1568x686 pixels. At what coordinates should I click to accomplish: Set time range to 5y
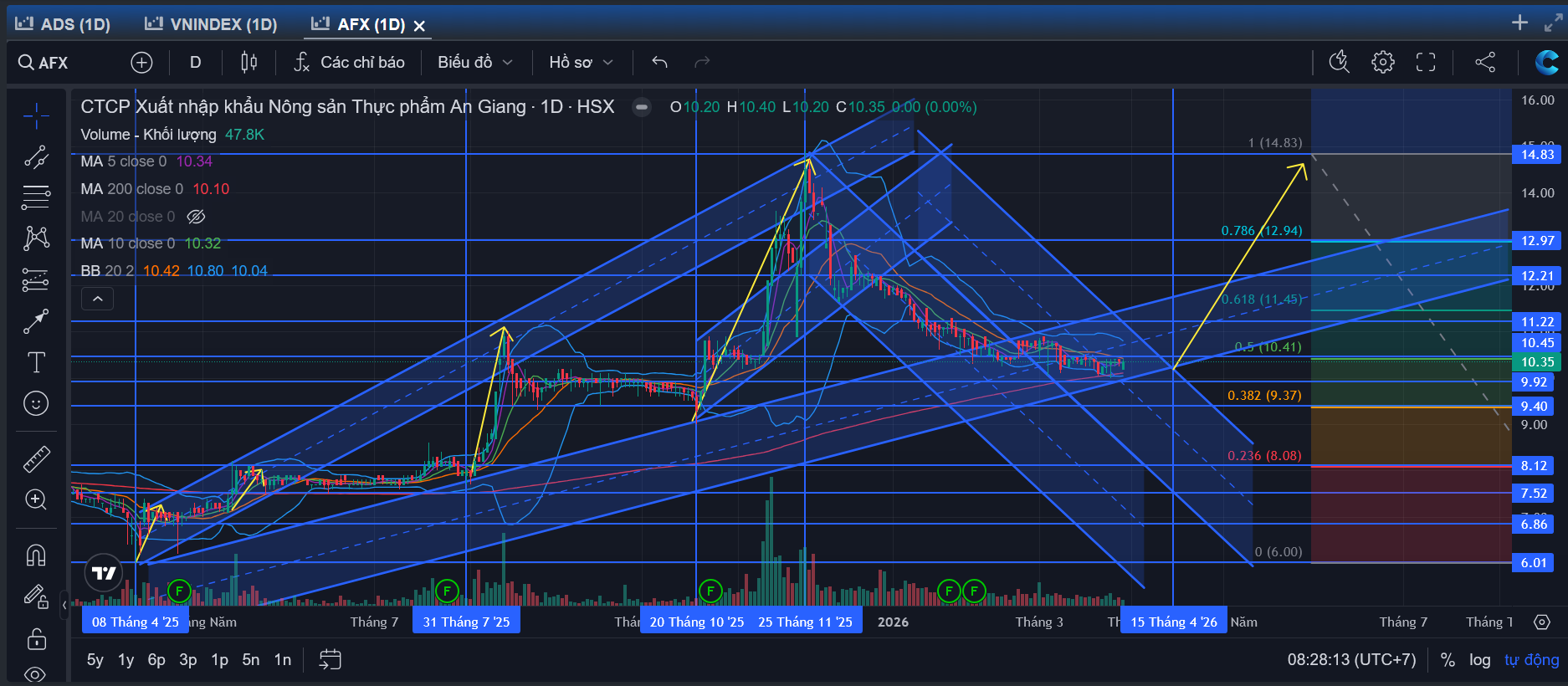click(95, 660)
